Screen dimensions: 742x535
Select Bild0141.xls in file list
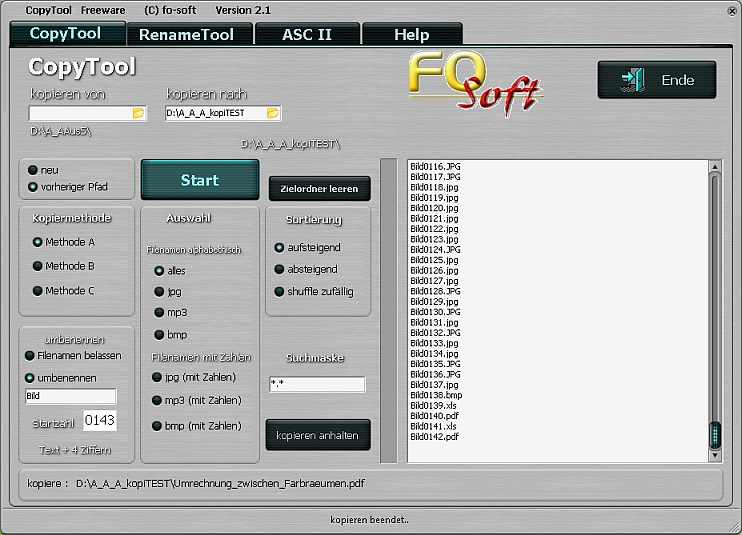[x=433, y=427]
